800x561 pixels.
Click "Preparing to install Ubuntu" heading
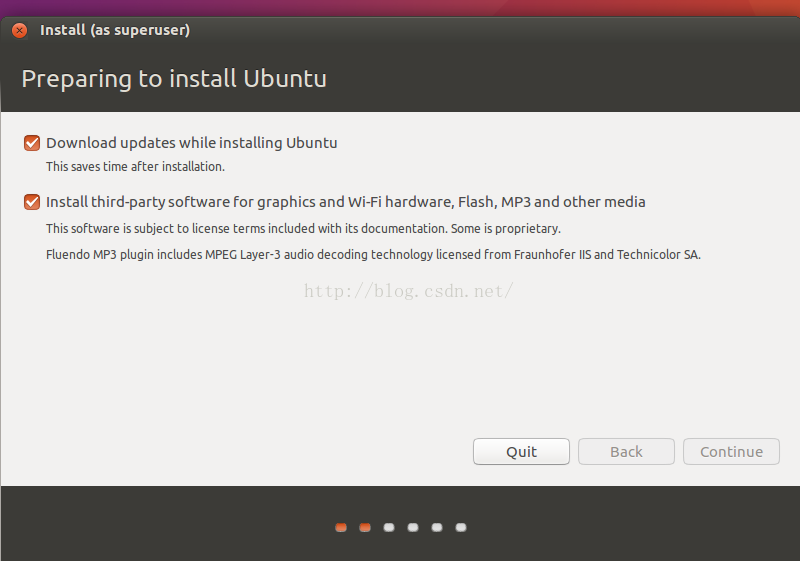tap(174, 79)
